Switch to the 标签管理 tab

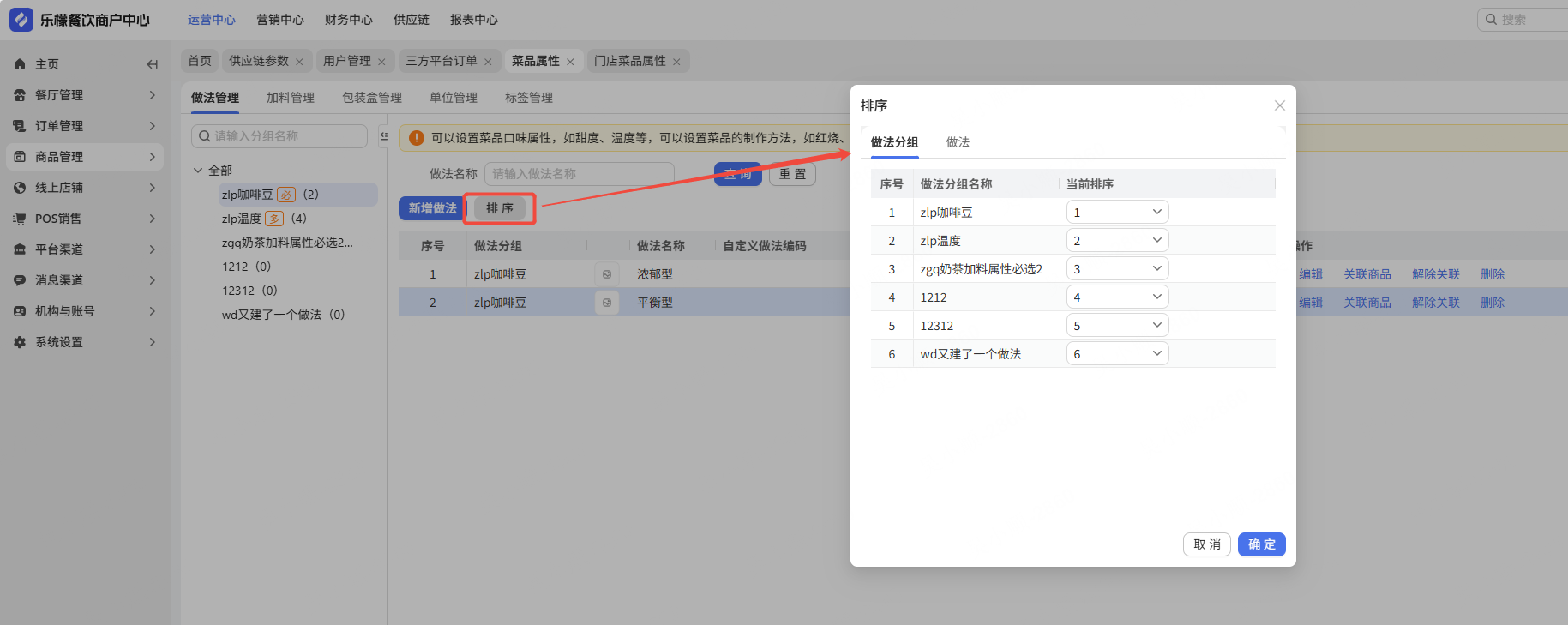coord(529,98)
